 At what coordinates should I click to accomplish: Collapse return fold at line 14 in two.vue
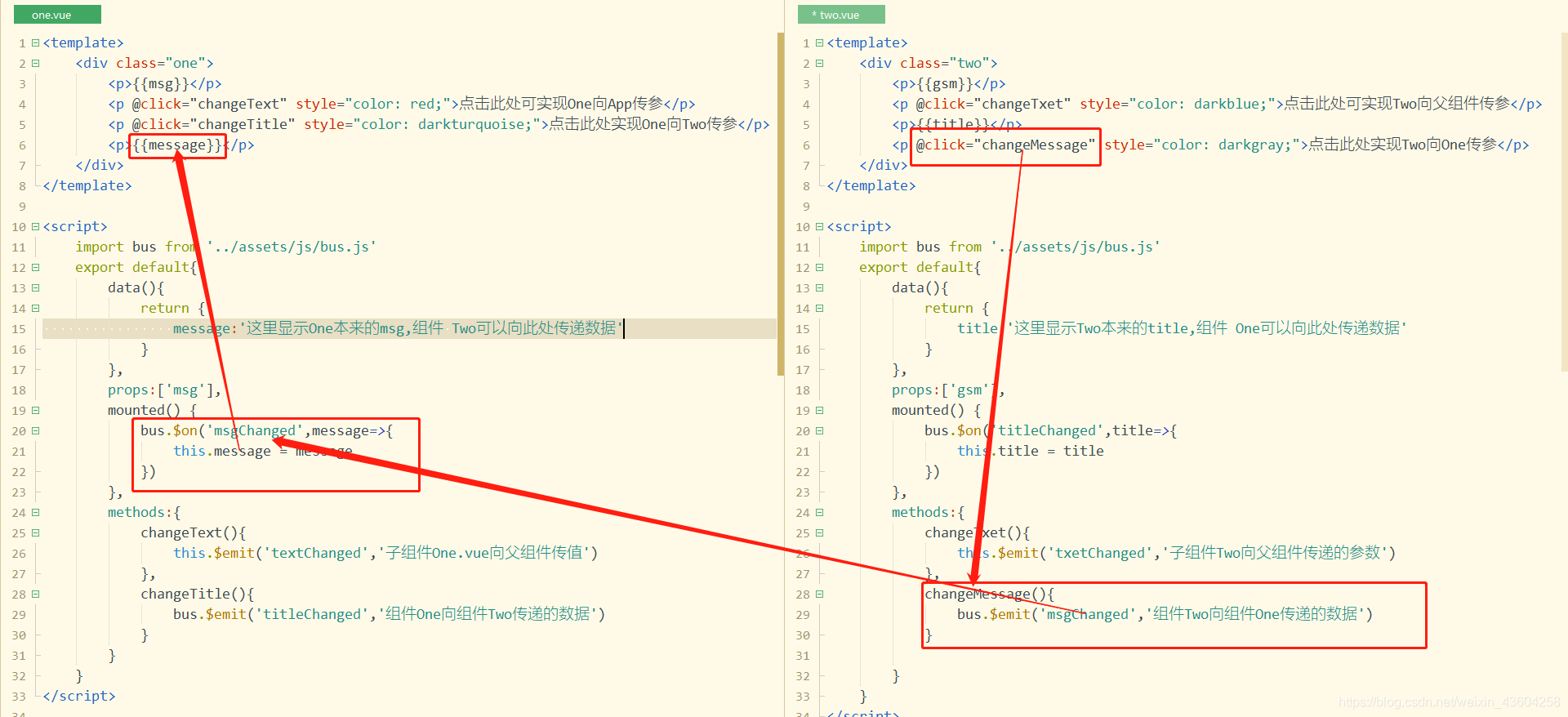pyautogui.click(x=819, y=308)
